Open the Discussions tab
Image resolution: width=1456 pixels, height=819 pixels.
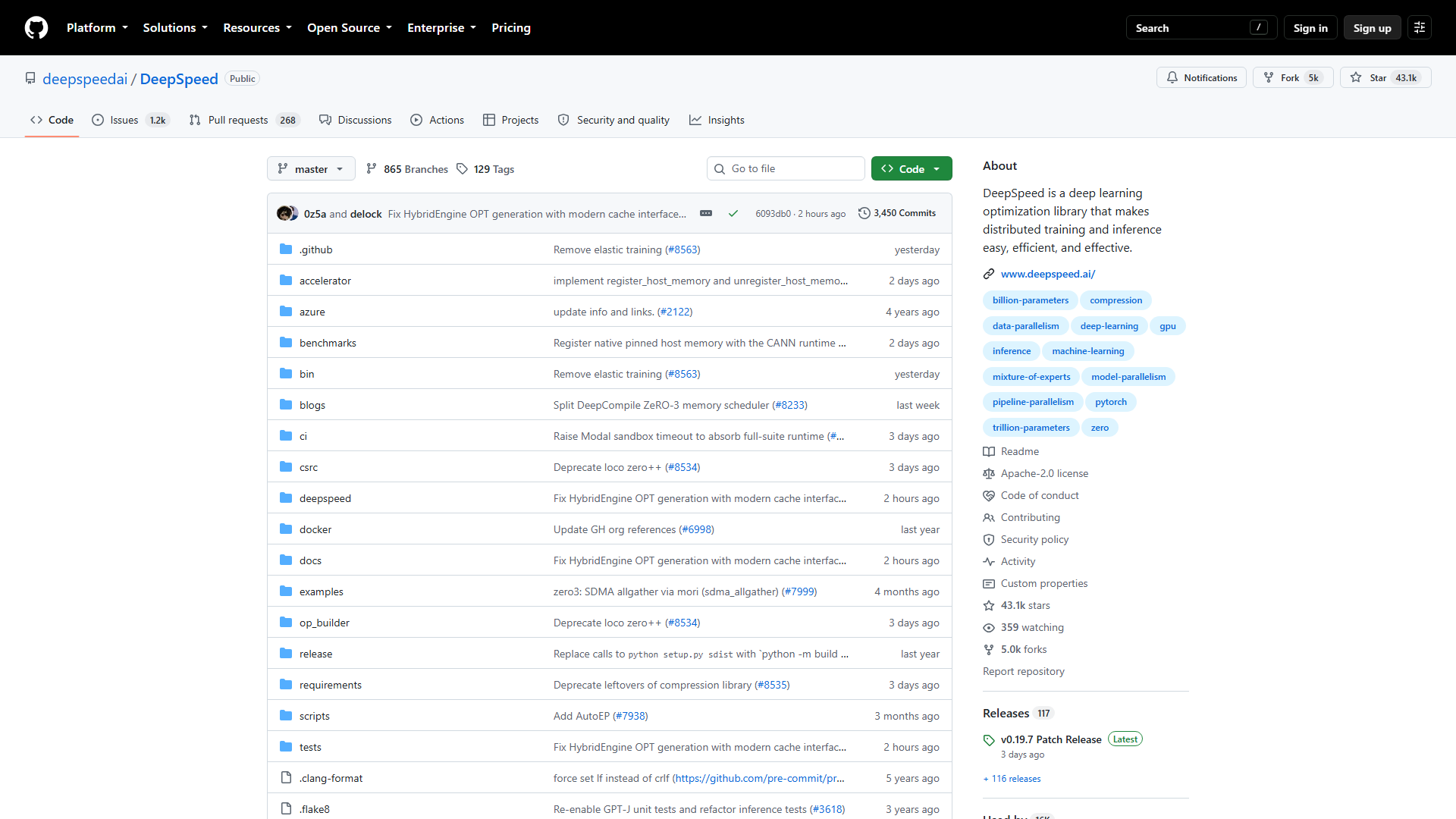tap(356, 120)
